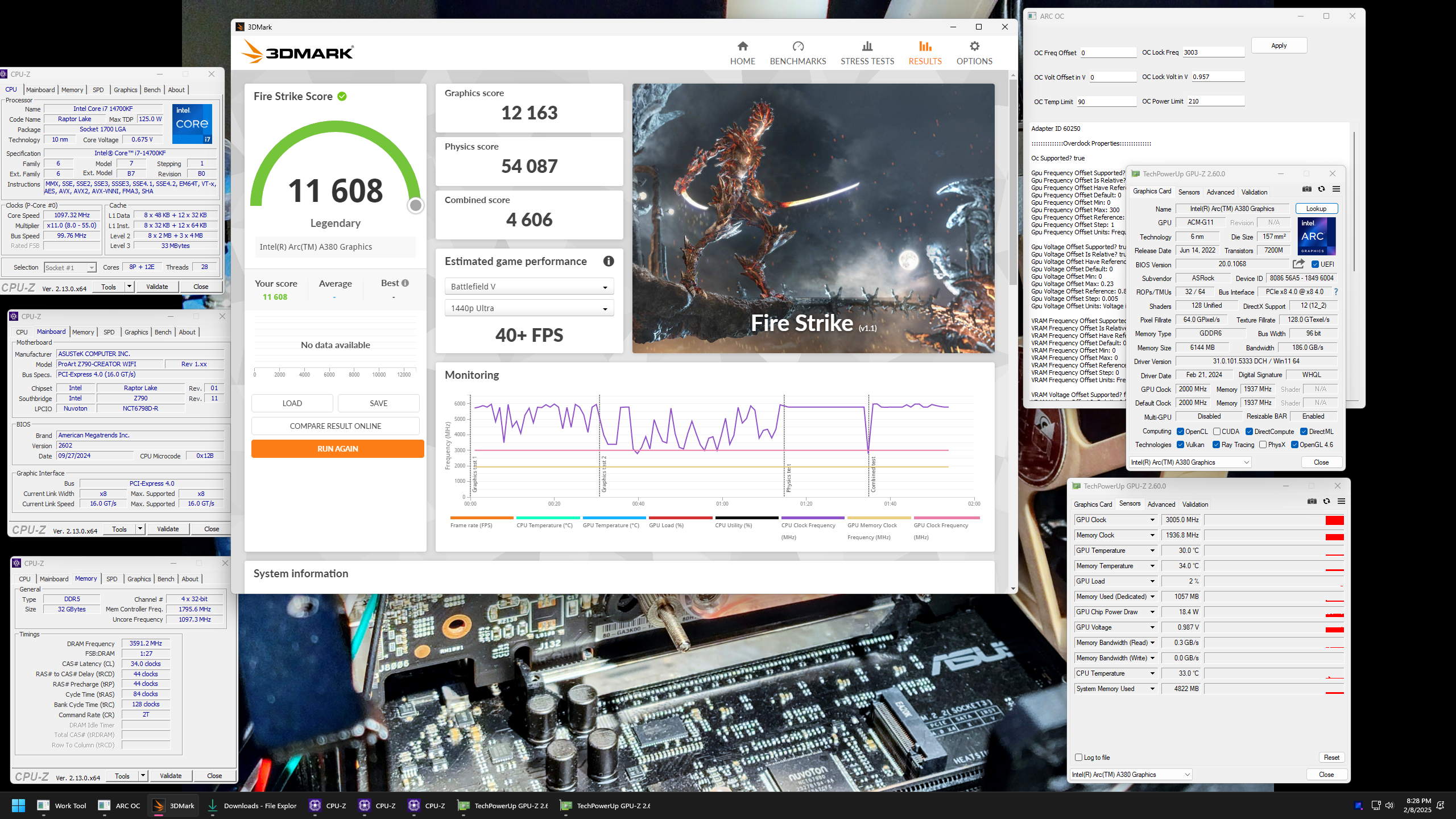Open Windows Start menu
This screenshot has width=1456, height=819.
(18, 805)
